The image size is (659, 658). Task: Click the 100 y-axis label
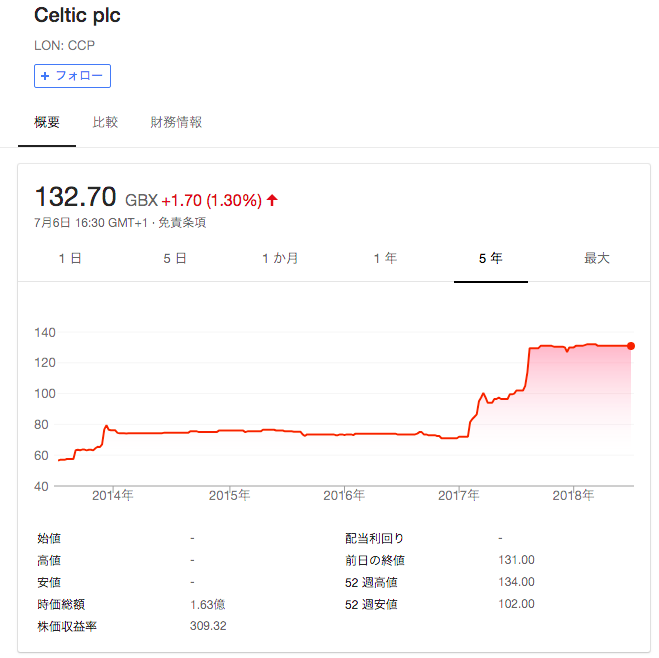[x=45, y=394]
